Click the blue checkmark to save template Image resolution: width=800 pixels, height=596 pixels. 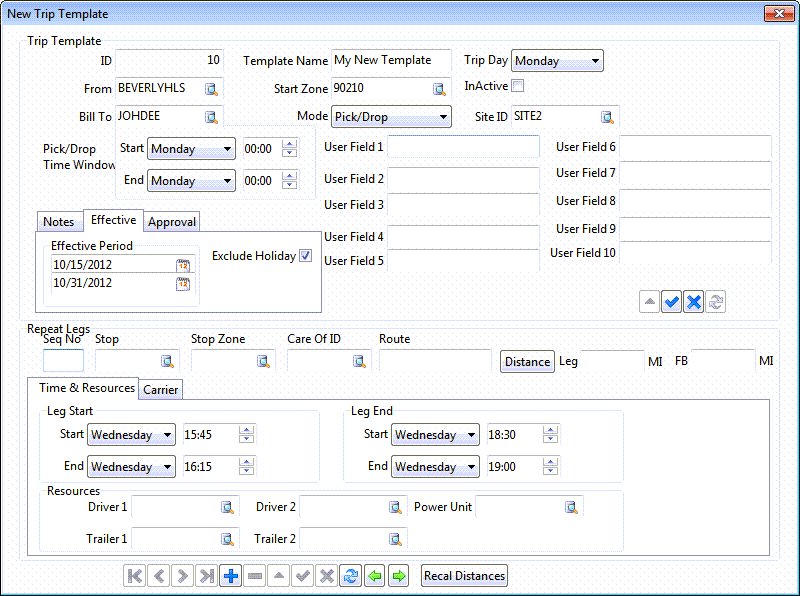click(672, 302)
